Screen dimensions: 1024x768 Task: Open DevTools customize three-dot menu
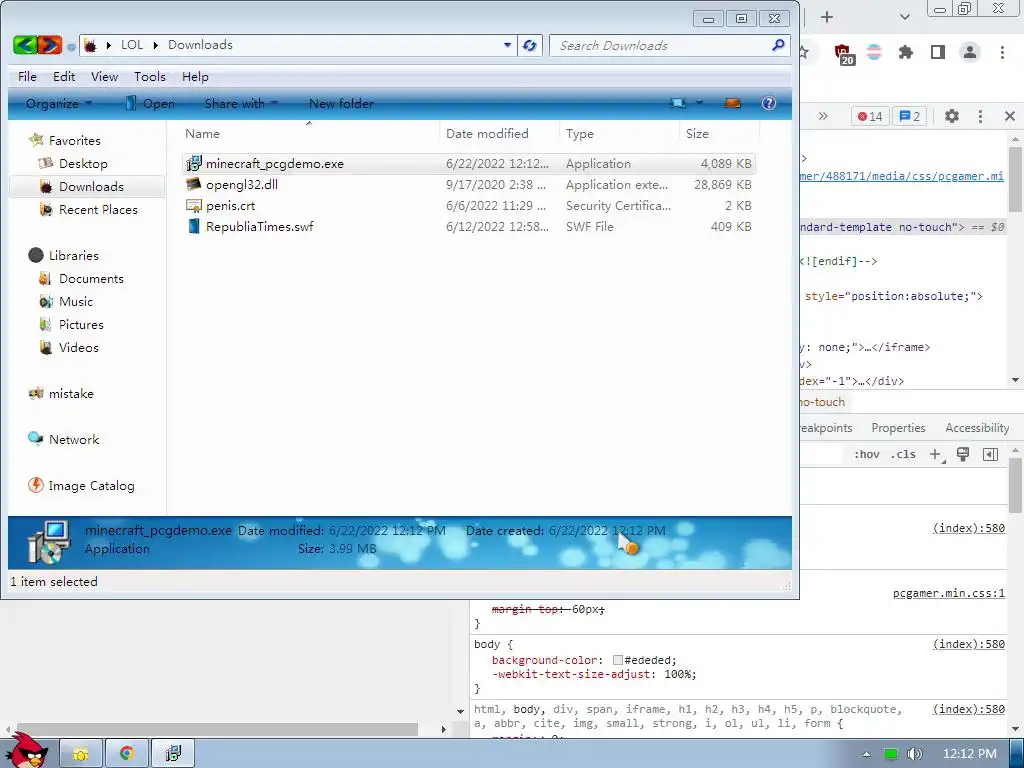980,116
